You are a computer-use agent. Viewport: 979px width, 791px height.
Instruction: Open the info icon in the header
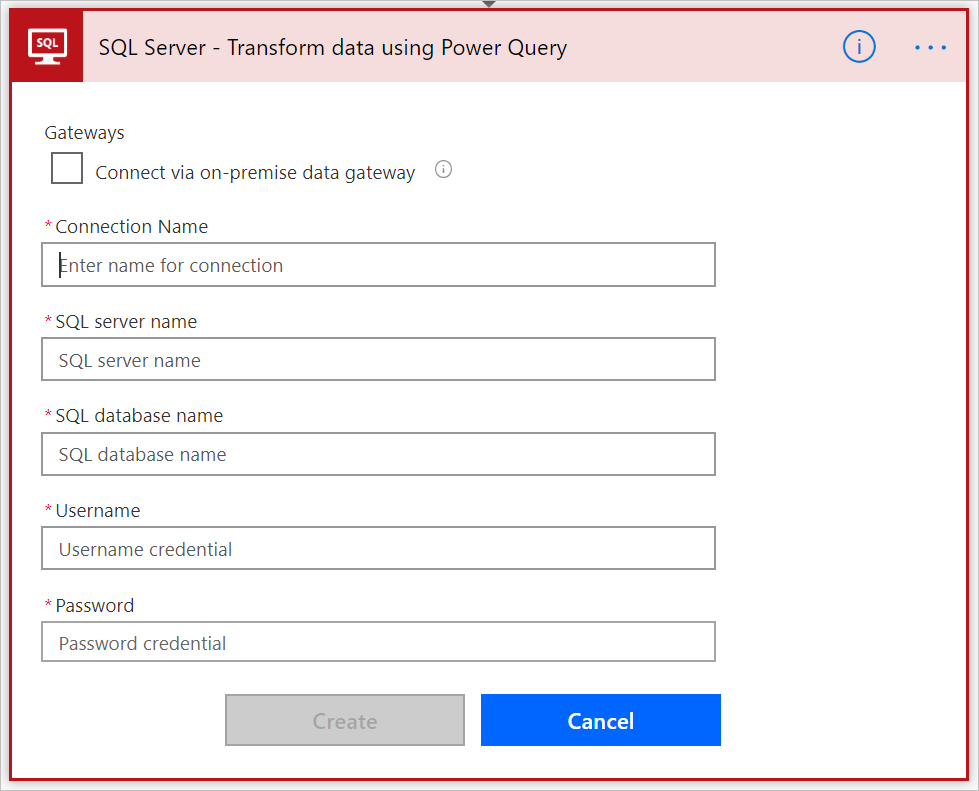pos(859,47)
